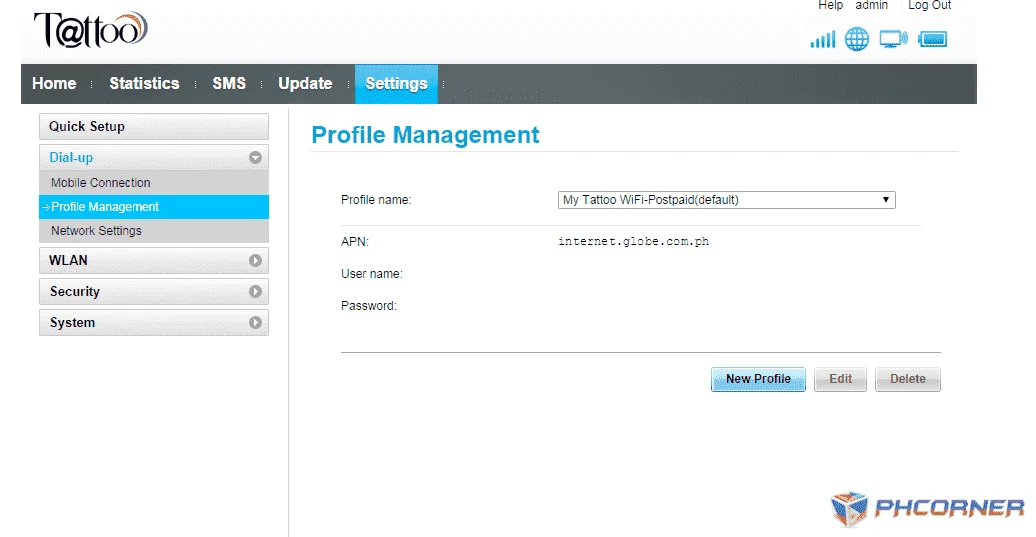The image size is (1036, 537).
Task: Open the Update tab
Action: click(305, 84)
